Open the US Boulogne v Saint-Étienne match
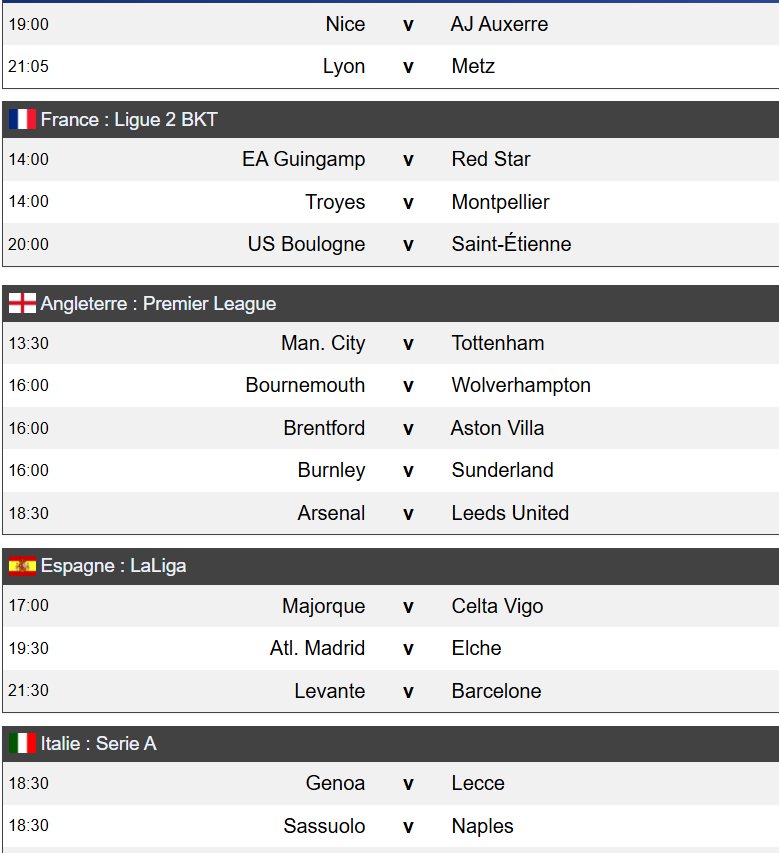779x853 pixels. pos(408,245)
